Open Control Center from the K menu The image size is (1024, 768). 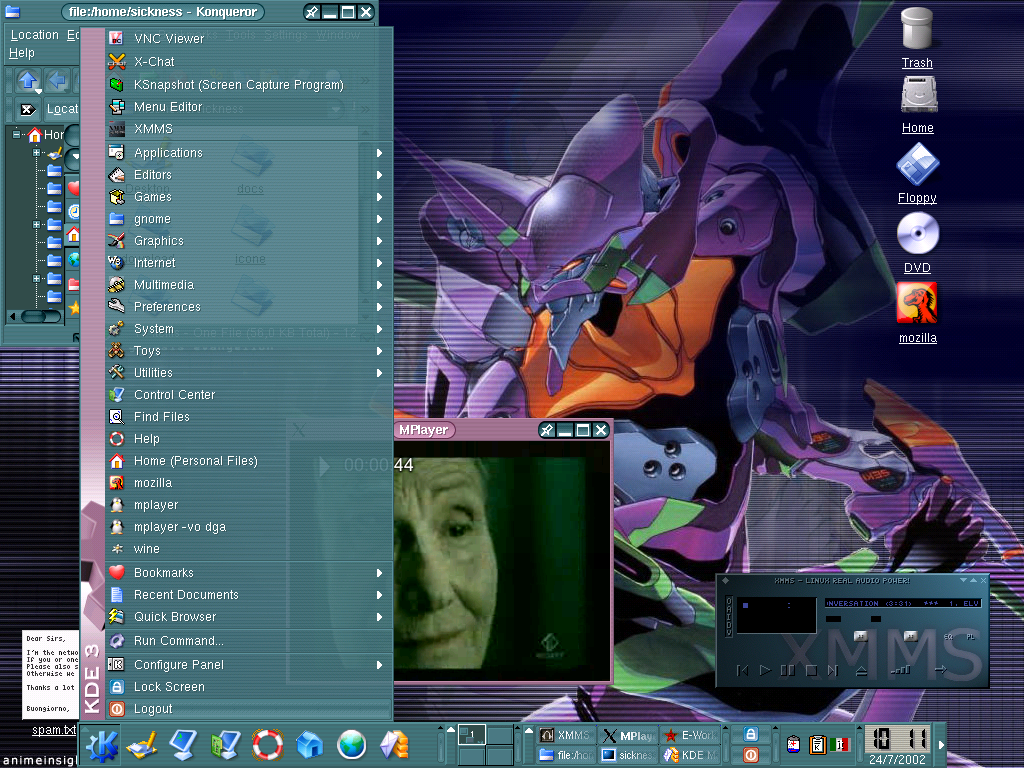[x=248, y=394]
